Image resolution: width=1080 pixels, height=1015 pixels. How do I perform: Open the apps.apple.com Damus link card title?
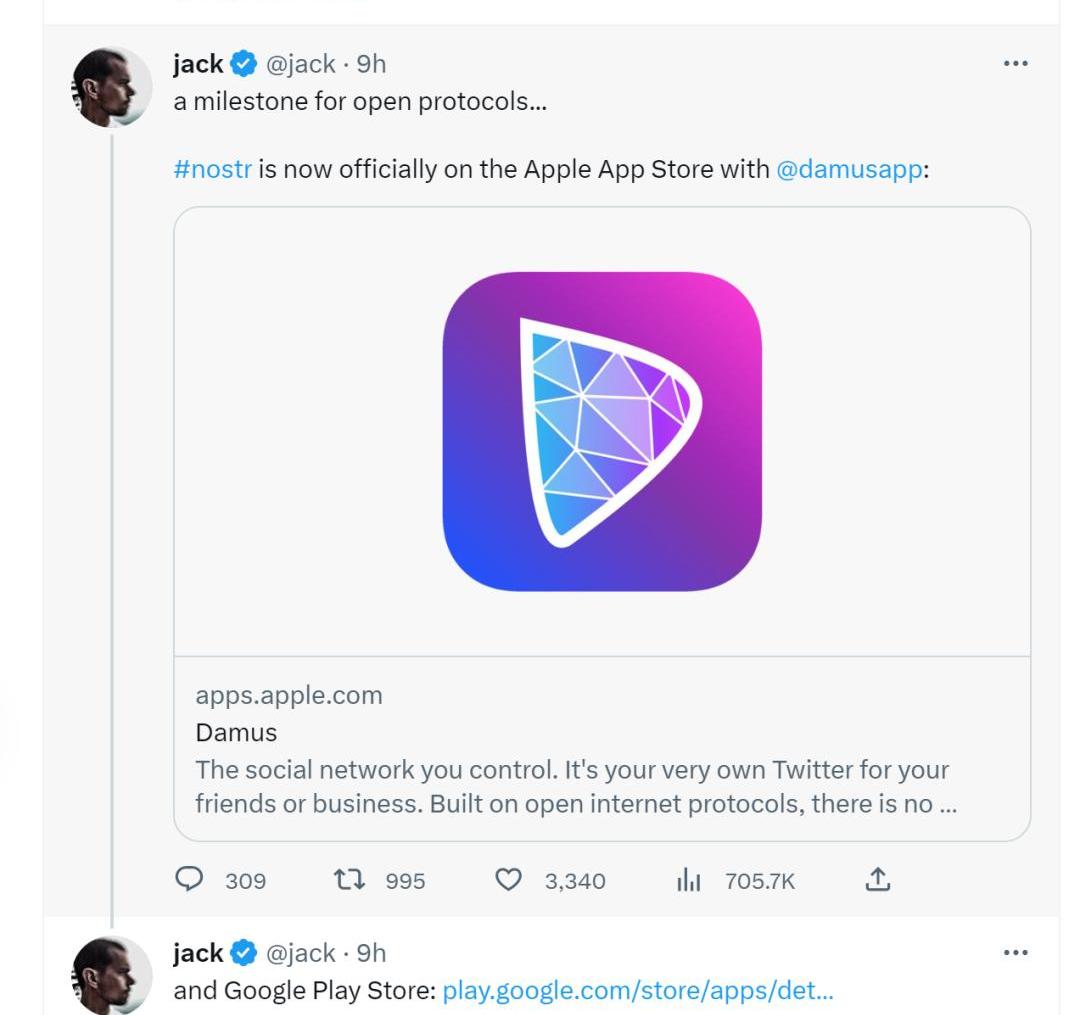pyautogui.click(x=236, y=732)
